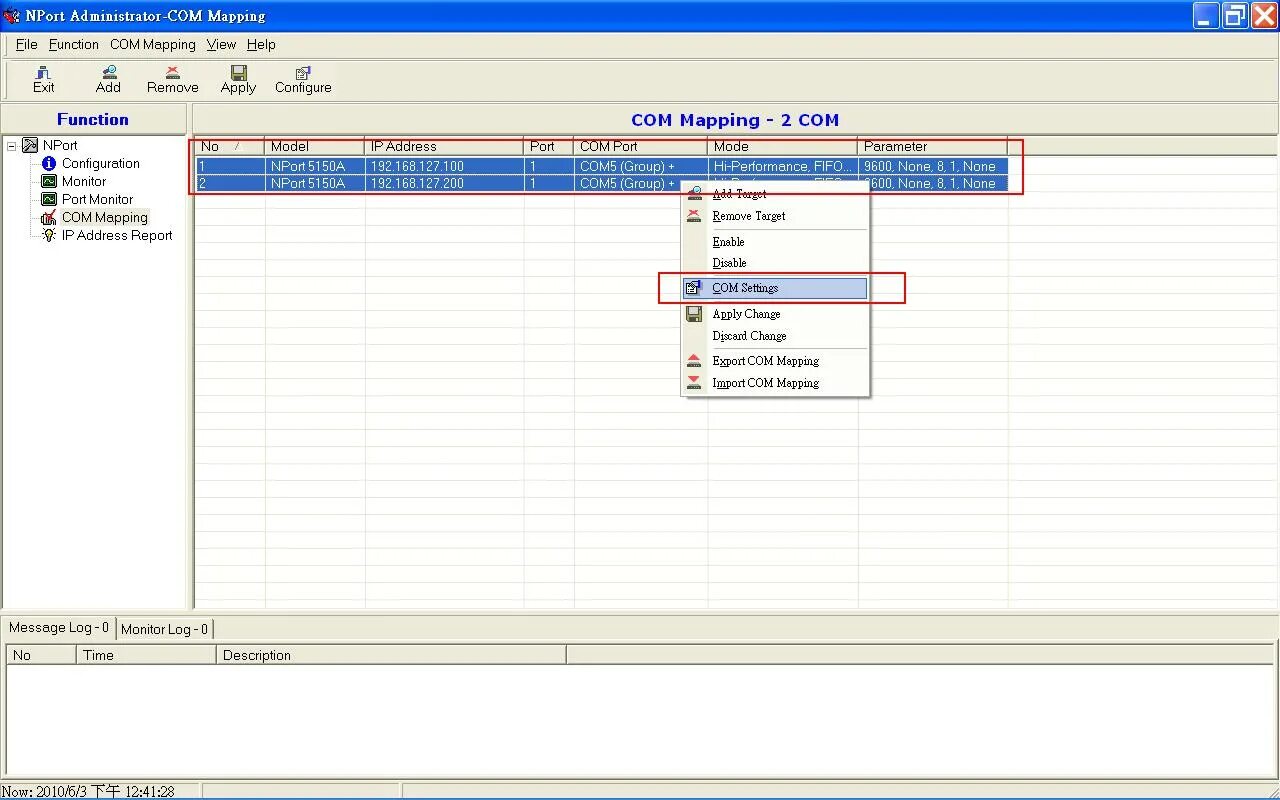Click the Import COM Mapping arrow icon
This screenshot has height=800, width=1280.
click(x=694, y=383)
